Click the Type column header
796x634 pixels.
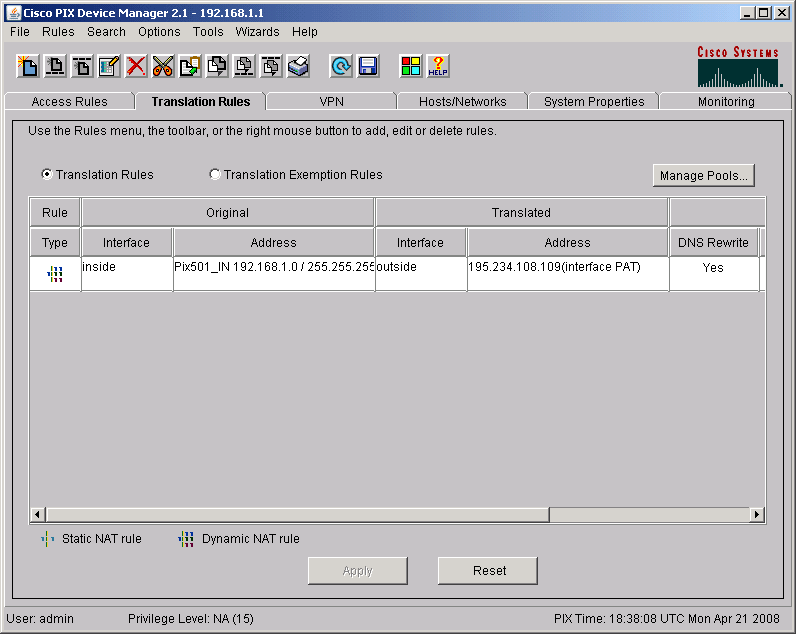pos(55,243)
